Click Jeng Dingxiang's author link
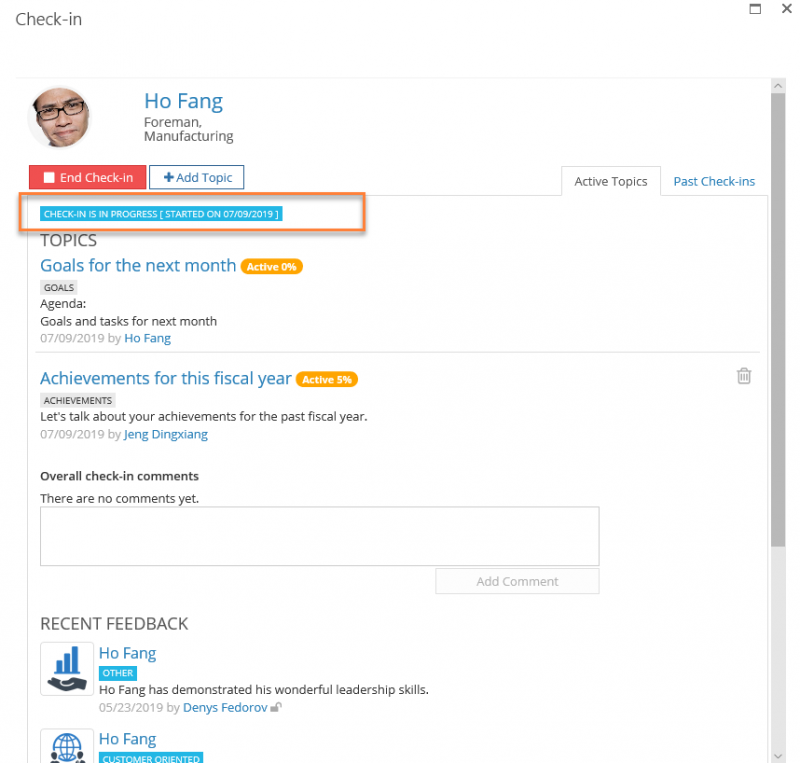The height and width of the screenshot is (763, 800). tap(164, 434)
